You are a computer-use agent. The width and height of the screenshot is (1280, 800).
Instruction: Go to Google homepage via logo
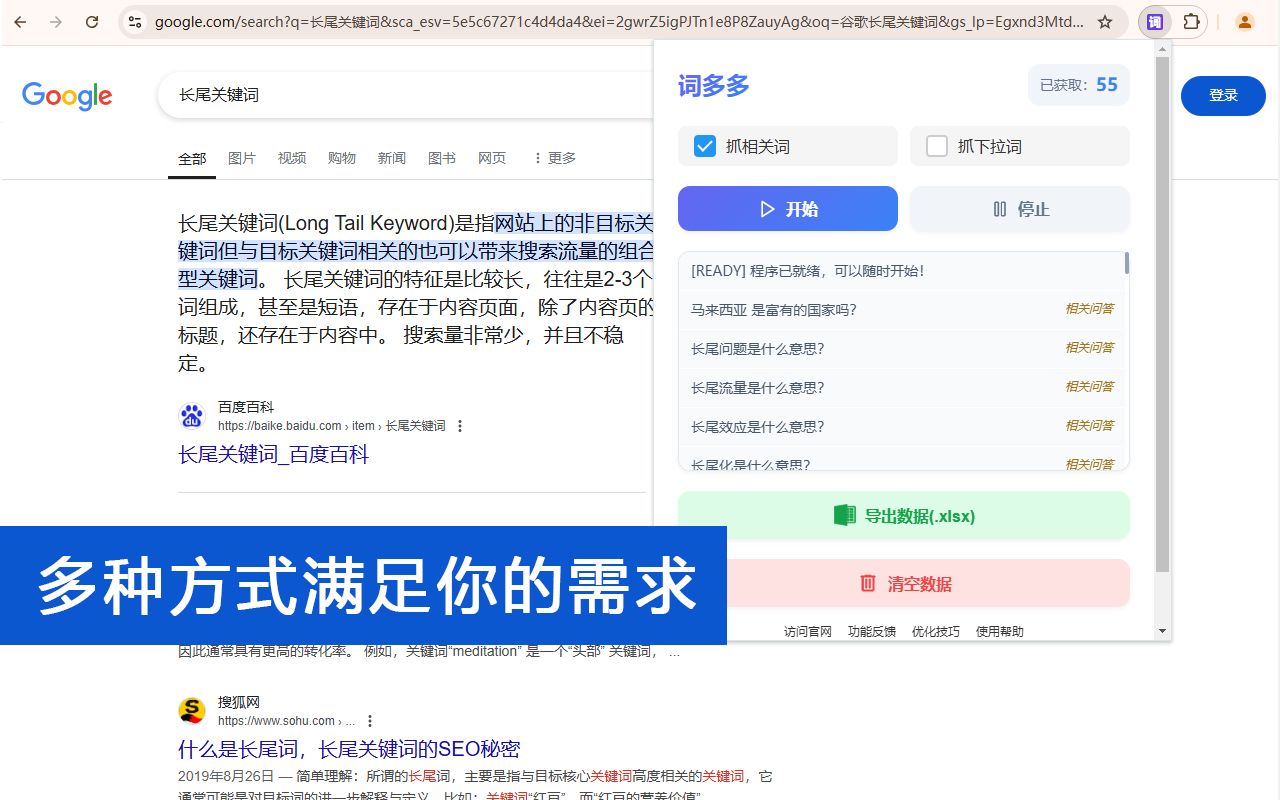pos(67,96)
